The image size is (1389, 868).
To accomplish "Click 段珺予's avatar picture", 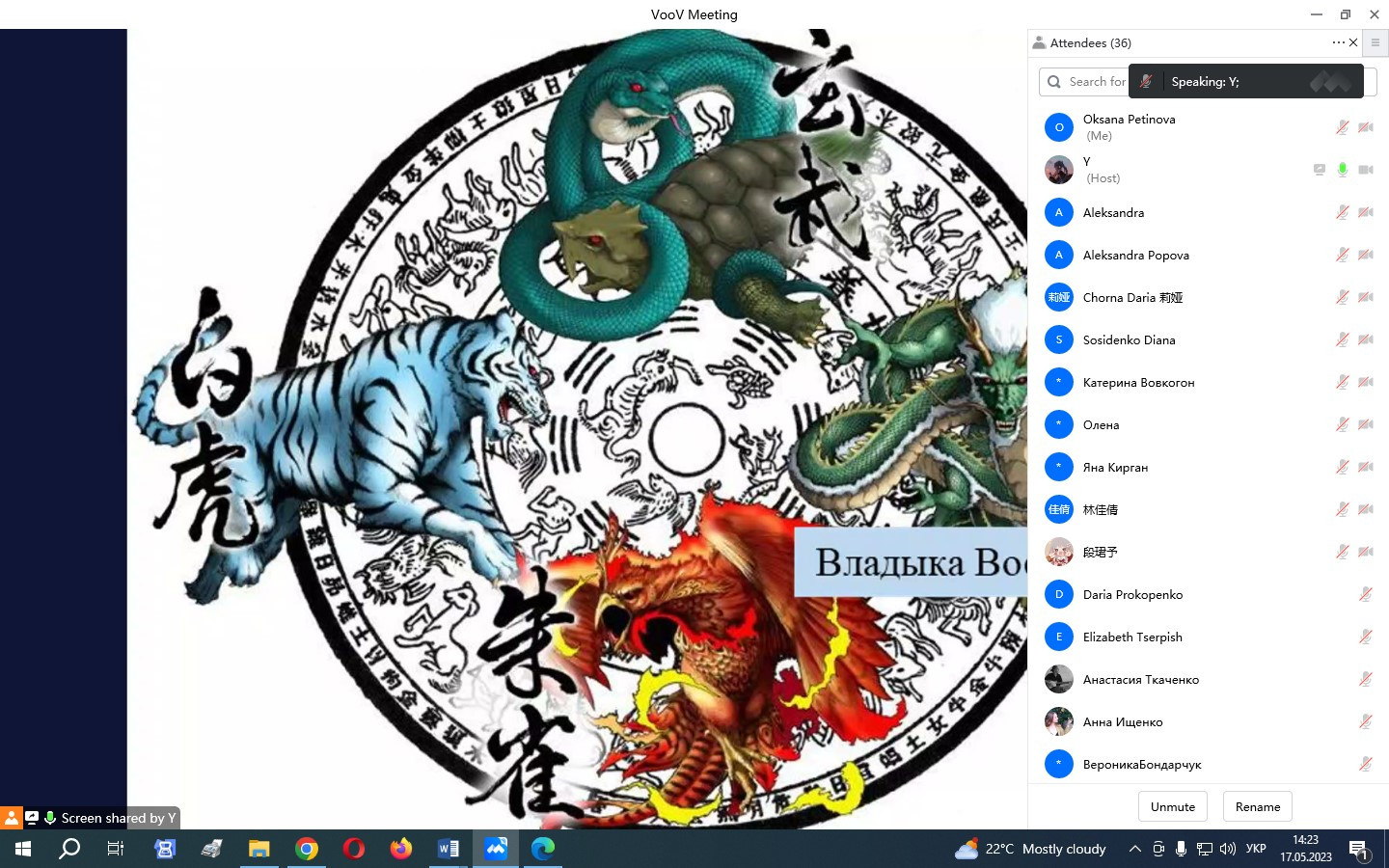I will [1059, 552].
